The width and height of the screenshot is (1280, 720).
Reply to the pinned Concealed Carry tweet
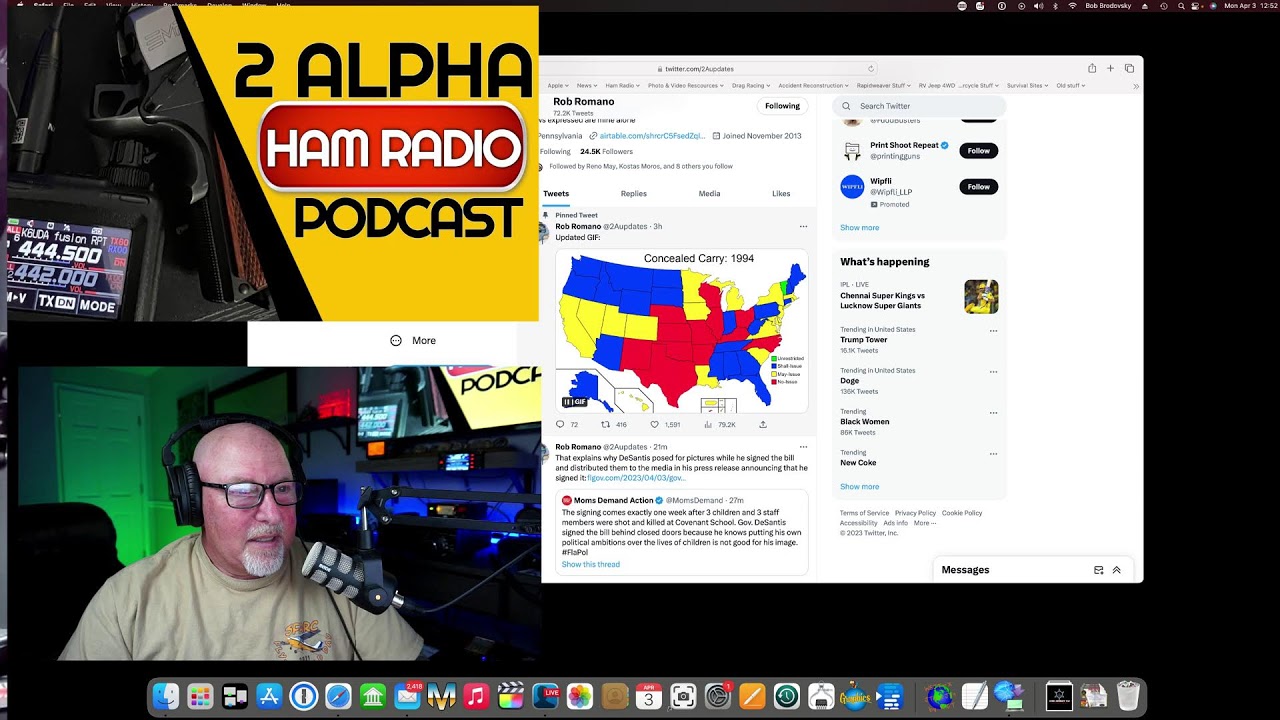(x=560, y=424)
